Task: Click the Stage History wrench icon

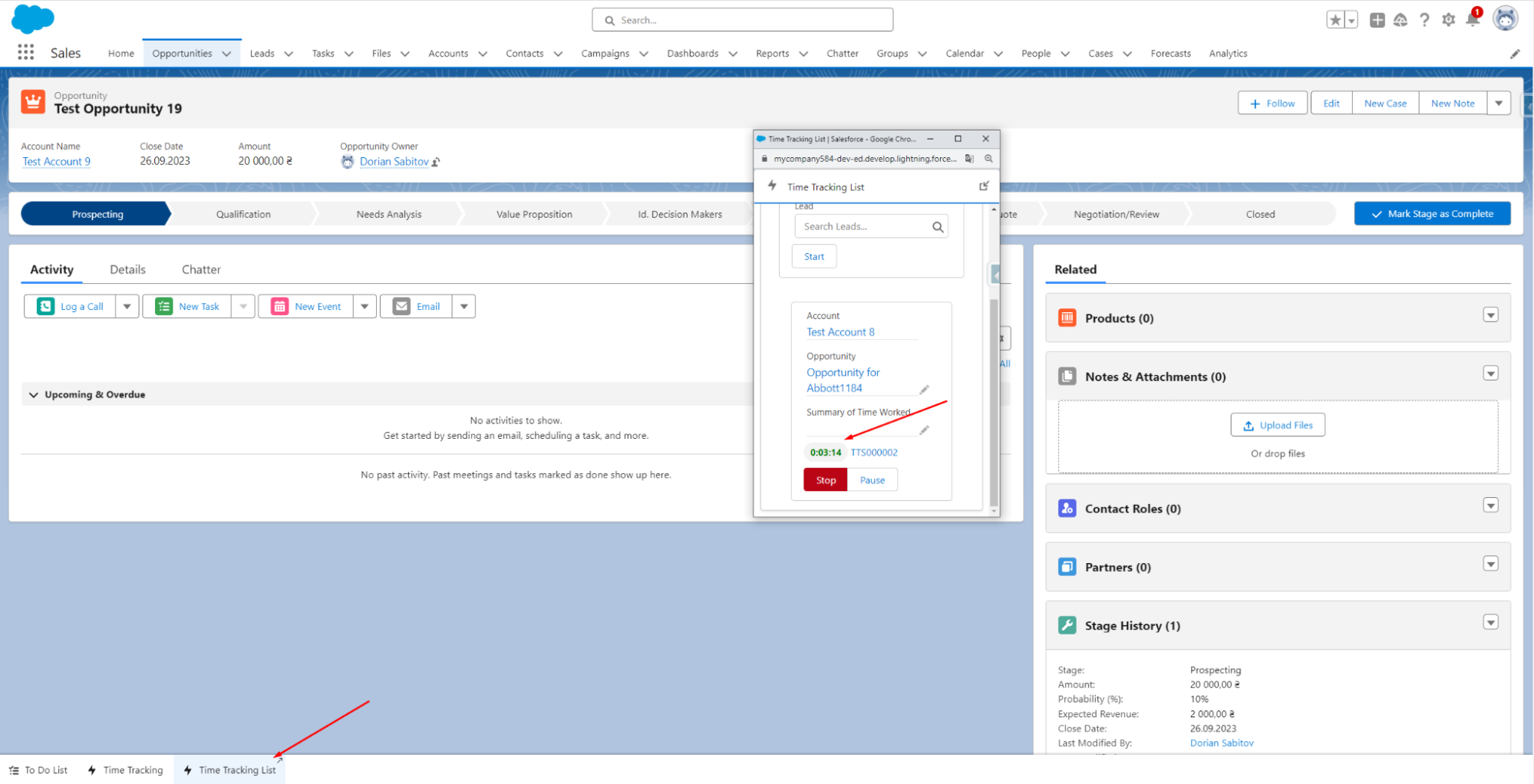Action: 1067,624
